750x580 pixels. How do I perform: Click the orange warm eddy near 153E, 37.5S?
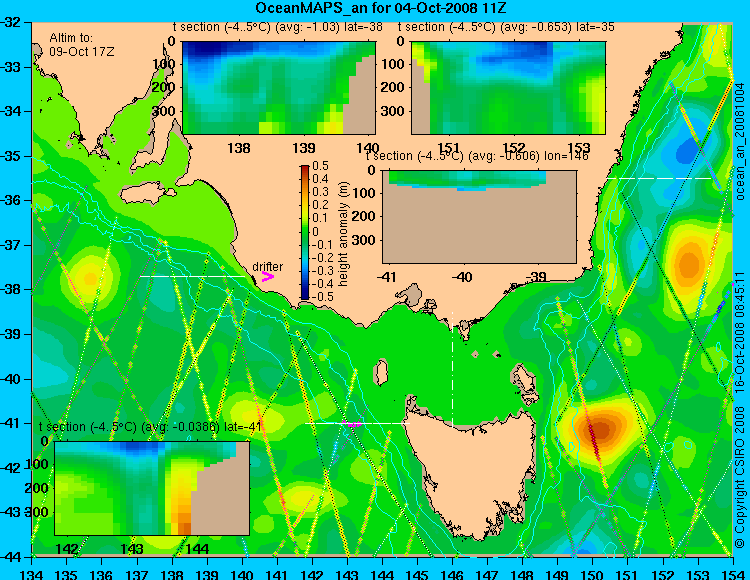click(x=689, y=264)
